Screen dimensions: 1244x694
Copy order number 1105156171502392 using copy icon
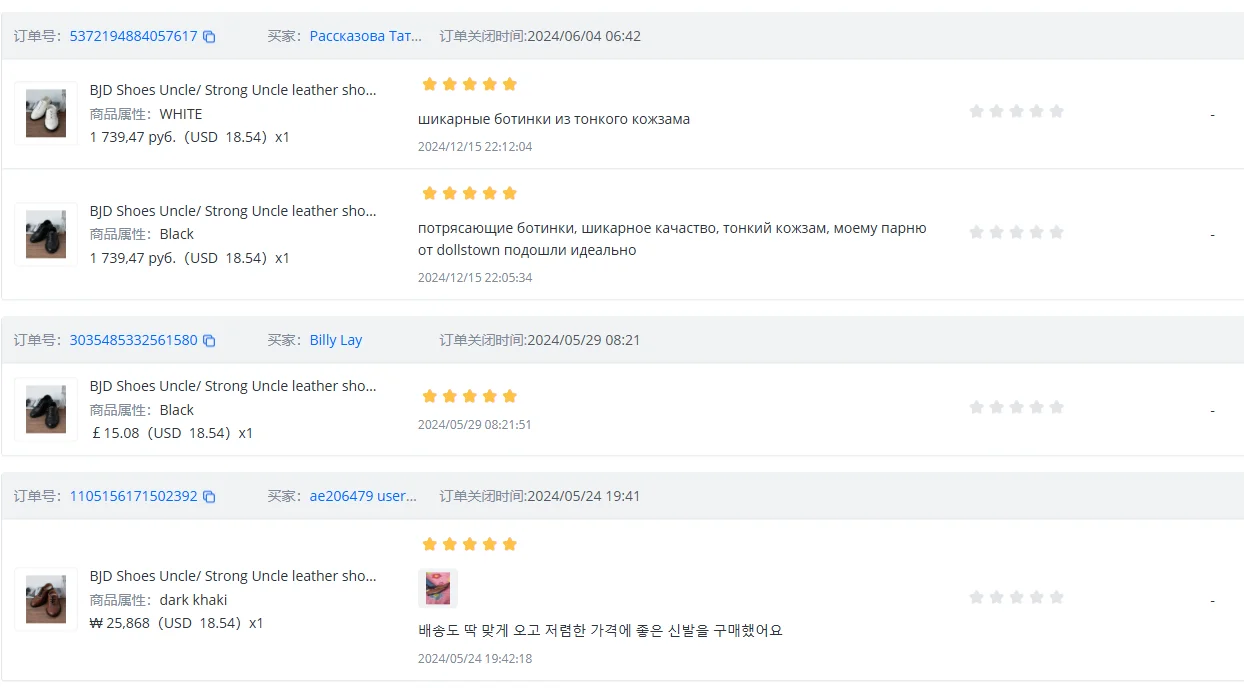pyautogui.click(x=209, y=496)
